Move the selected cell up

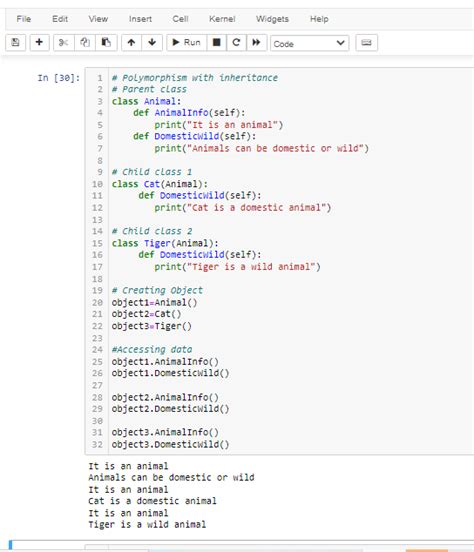coord(131,43)
